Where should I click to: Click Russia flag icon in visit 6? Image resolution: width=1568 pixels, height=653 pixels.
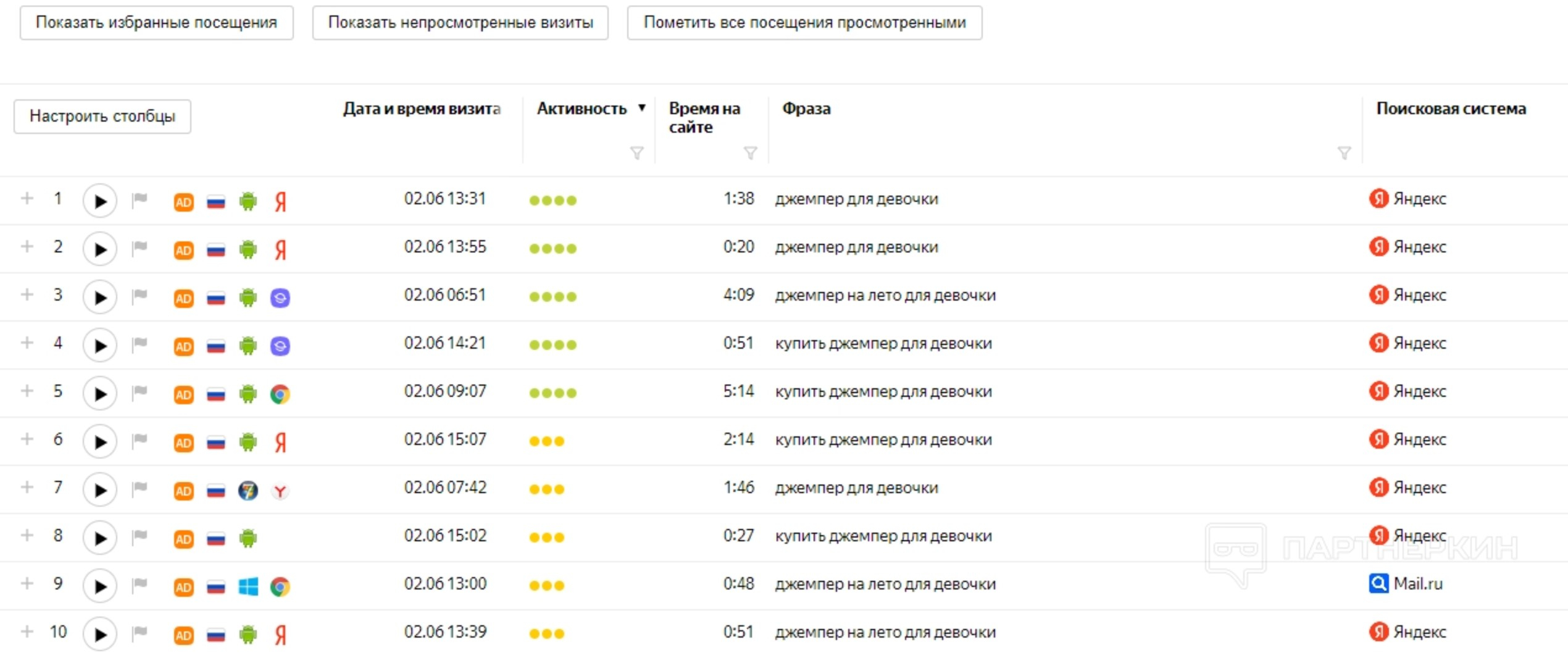click(215, 443)
